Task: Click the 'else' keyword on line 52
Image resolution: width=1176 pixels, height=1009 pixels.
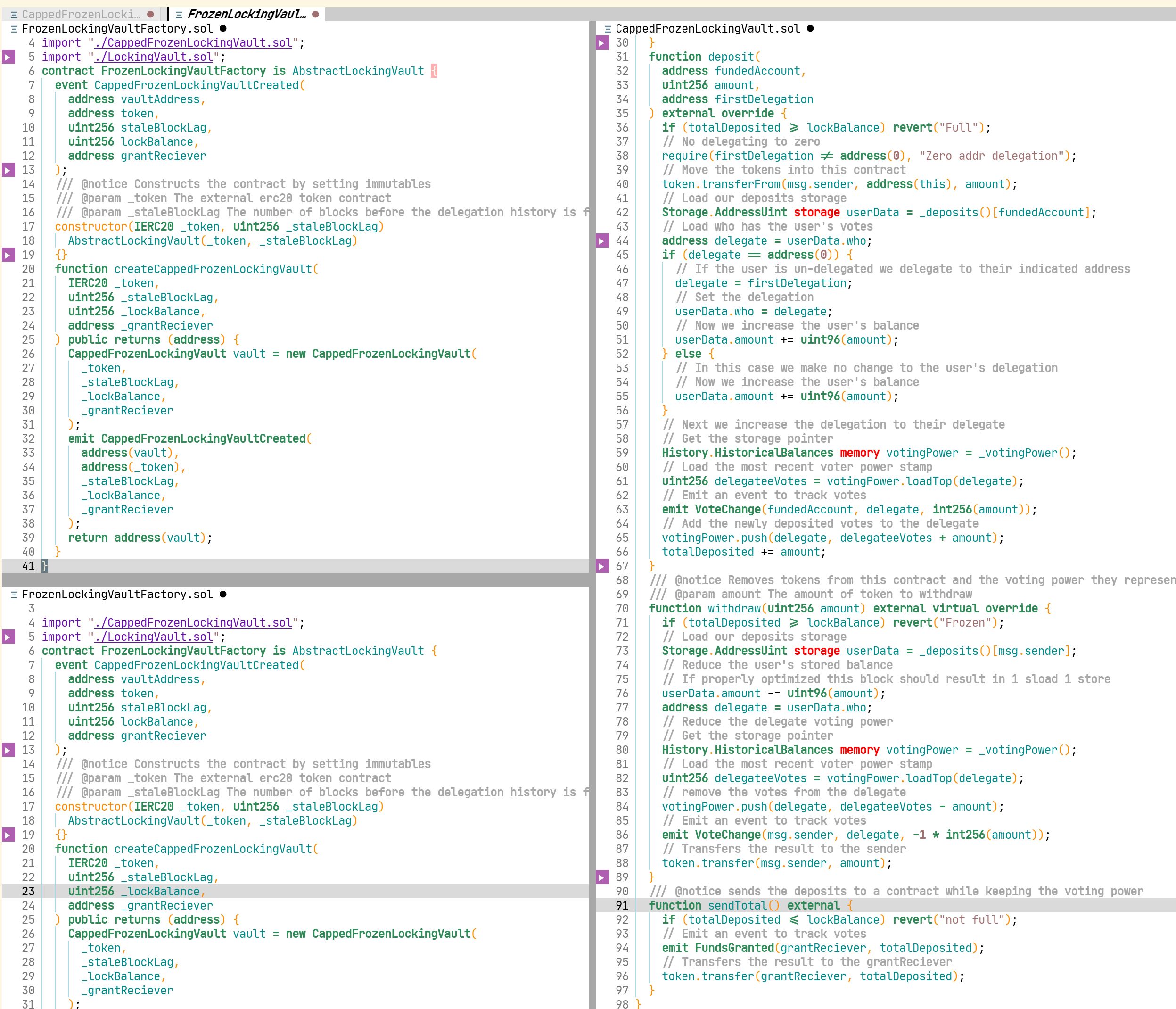Action: tap(688, 354)
